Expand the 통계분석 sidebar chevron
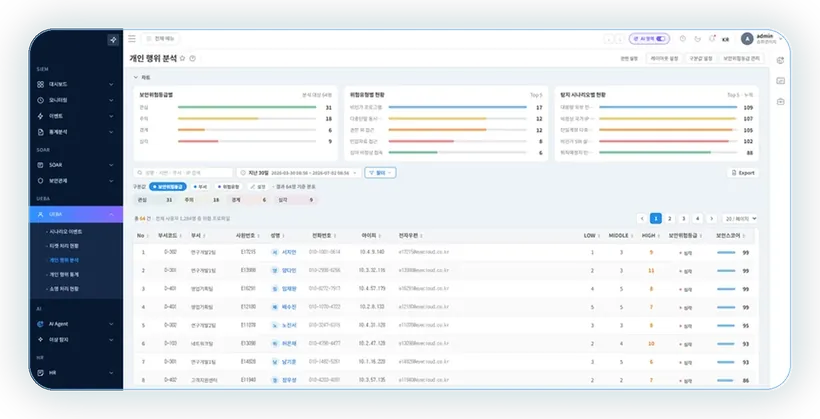Screen dimensions: 820x419 click(x=111, y=132)
